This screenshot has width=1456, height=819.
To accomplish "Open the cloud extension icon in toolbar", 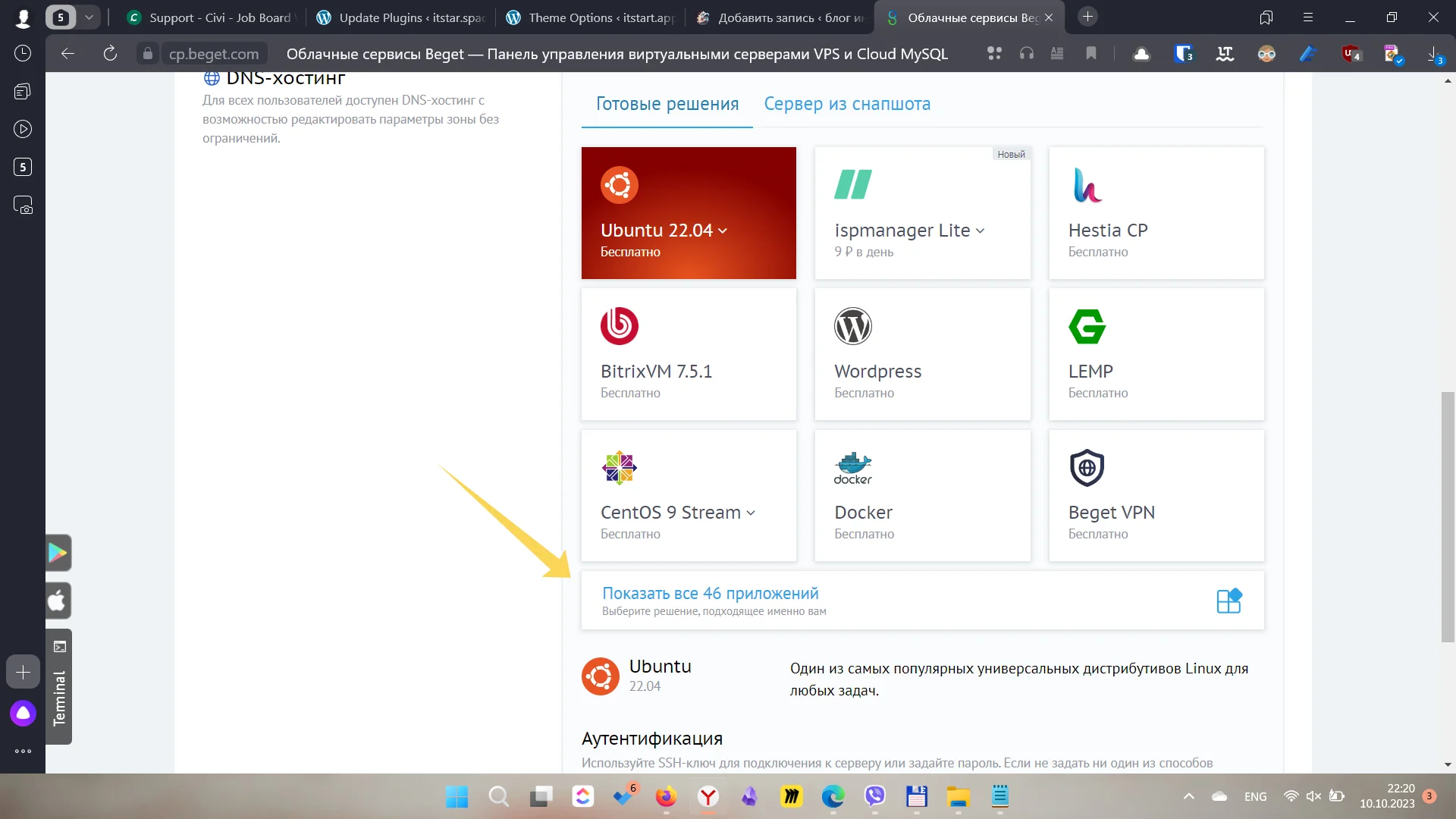I will (x=1141, y=54).
